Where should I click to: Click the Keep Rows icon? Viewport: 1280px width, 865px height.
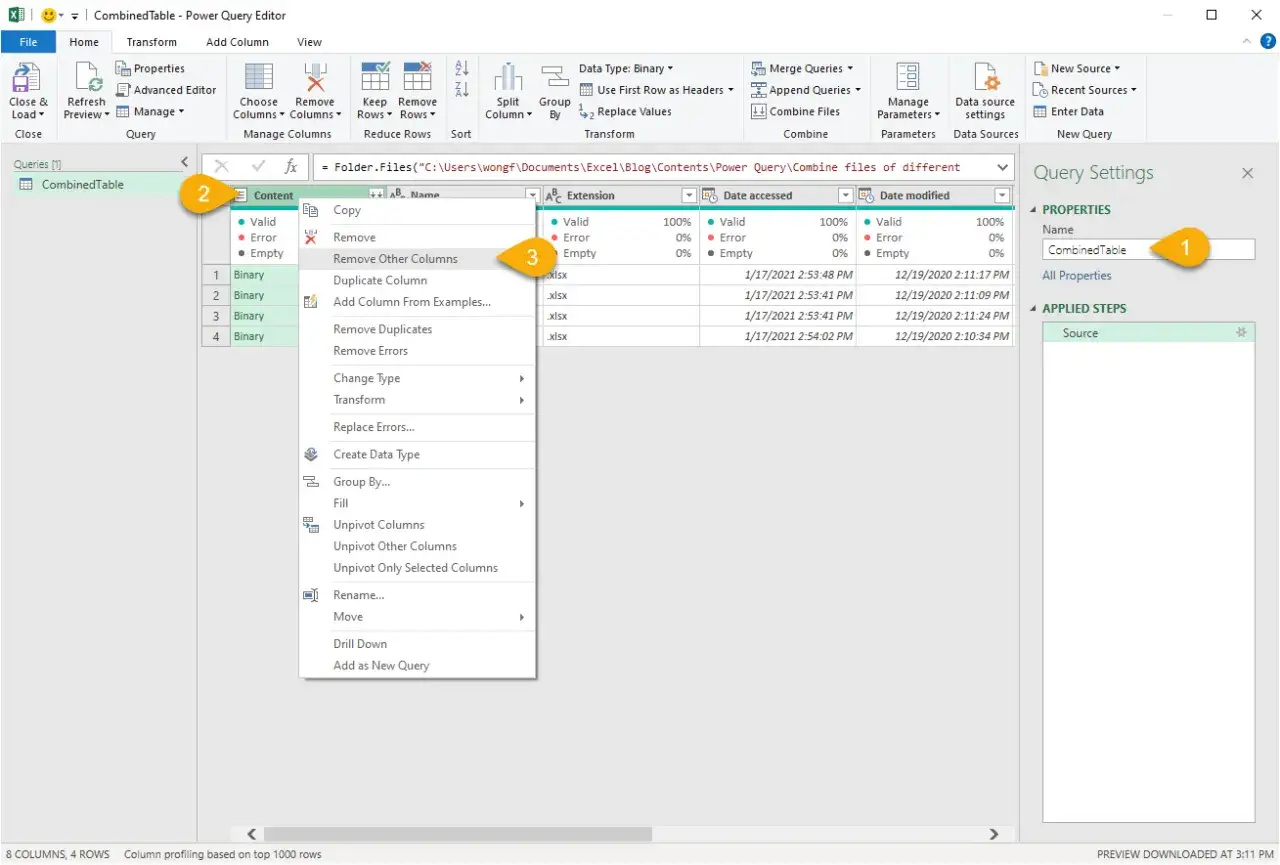tap(375, 78)
